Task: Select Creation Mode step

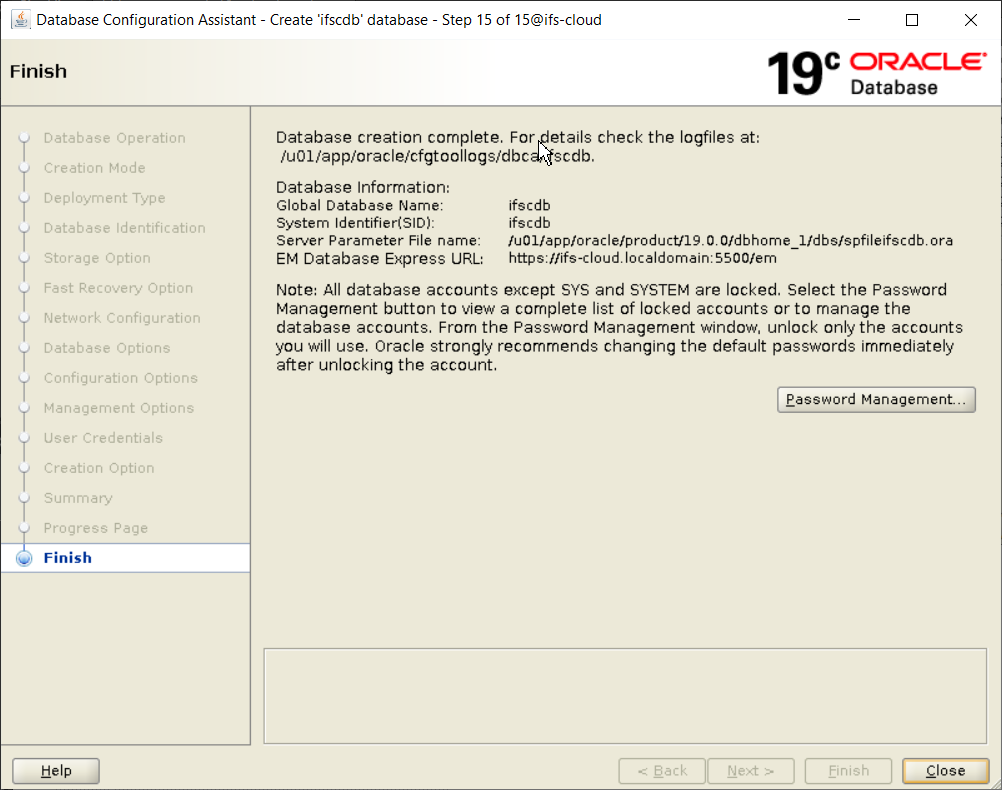Action: (95, 168)
